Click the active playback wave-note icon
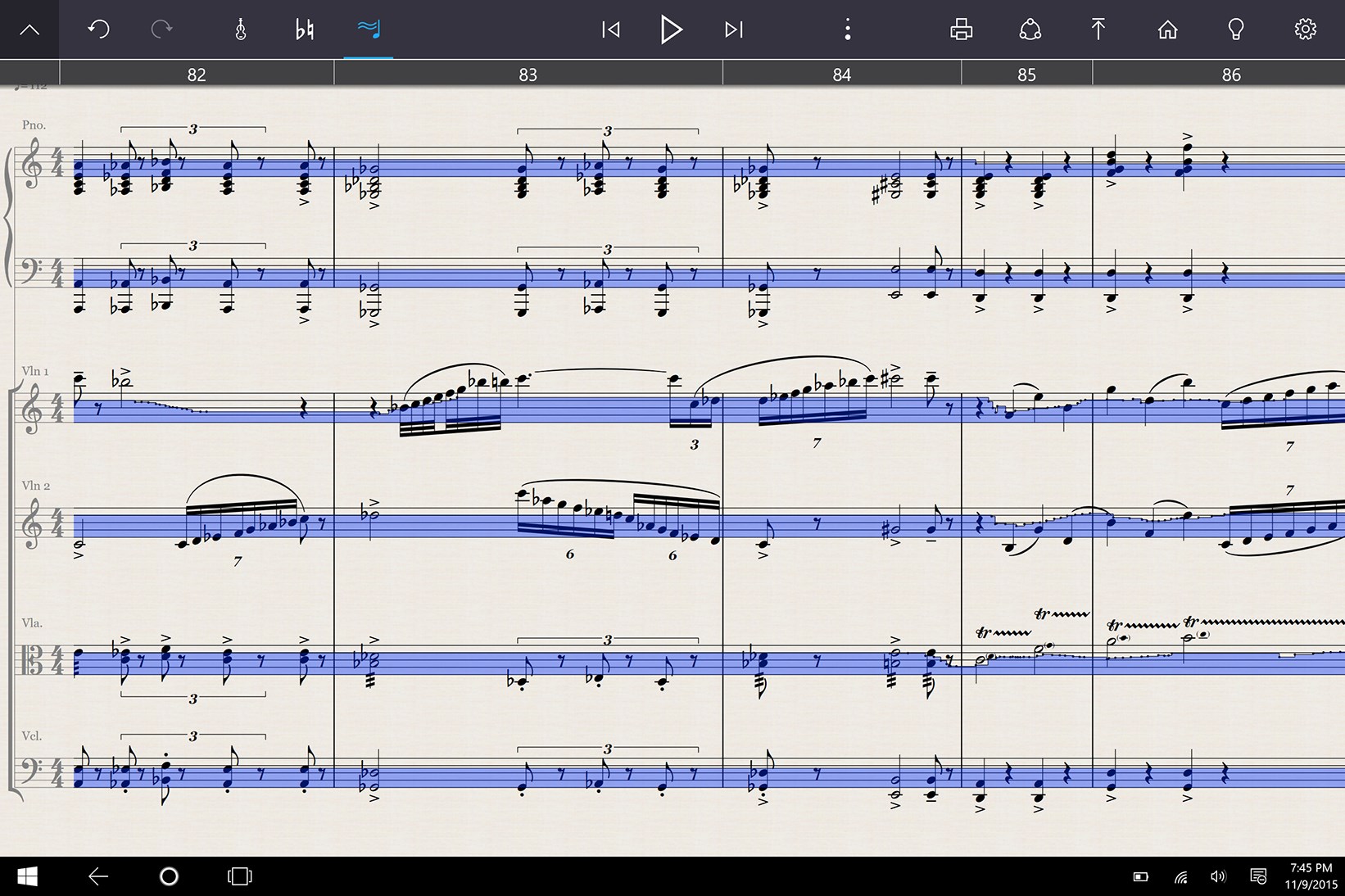This screenshot has height=896, width=1345. pos(369,29)
